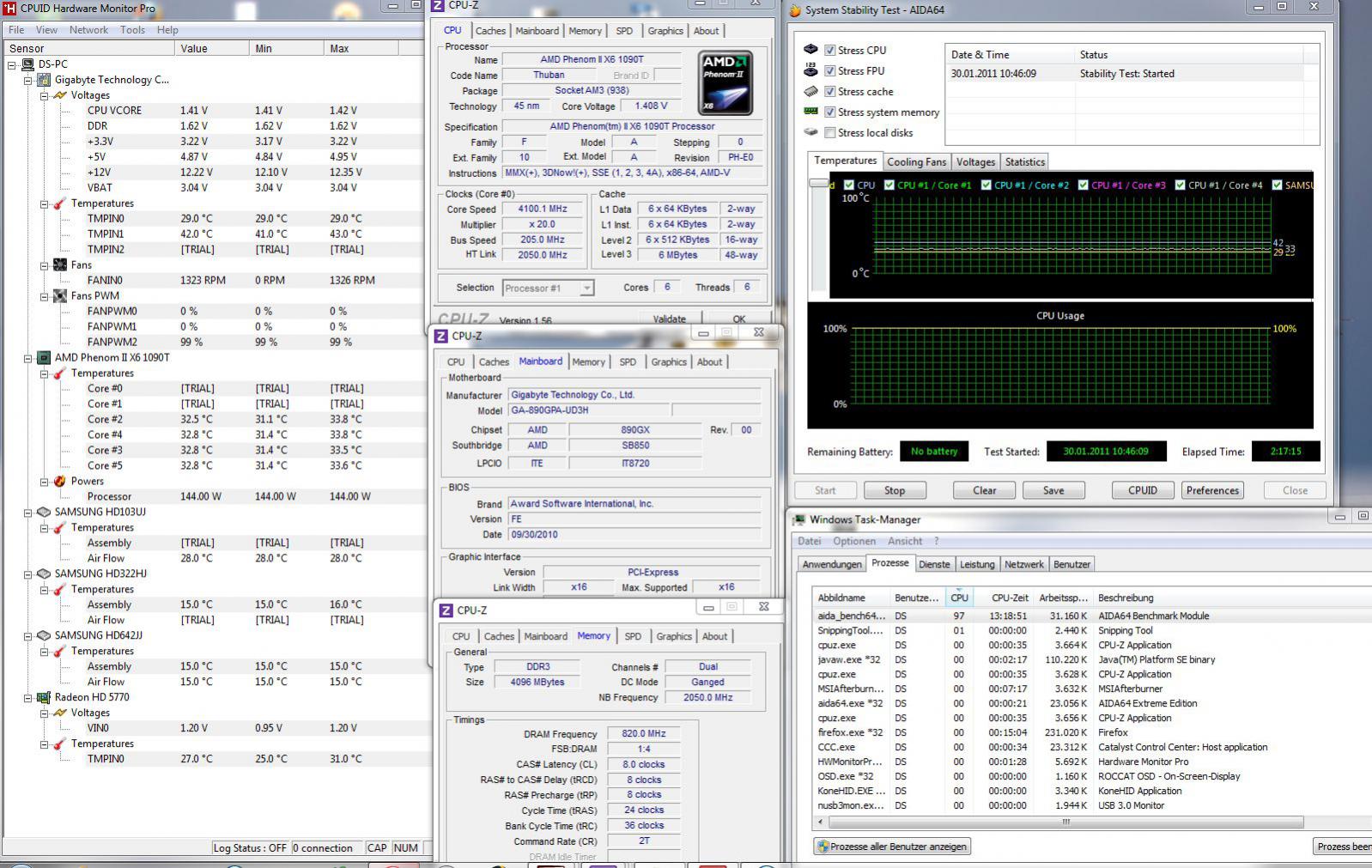
Task: Click the horizontal scrollbar in Task-Manager process list
Action: click(1066, 822)
